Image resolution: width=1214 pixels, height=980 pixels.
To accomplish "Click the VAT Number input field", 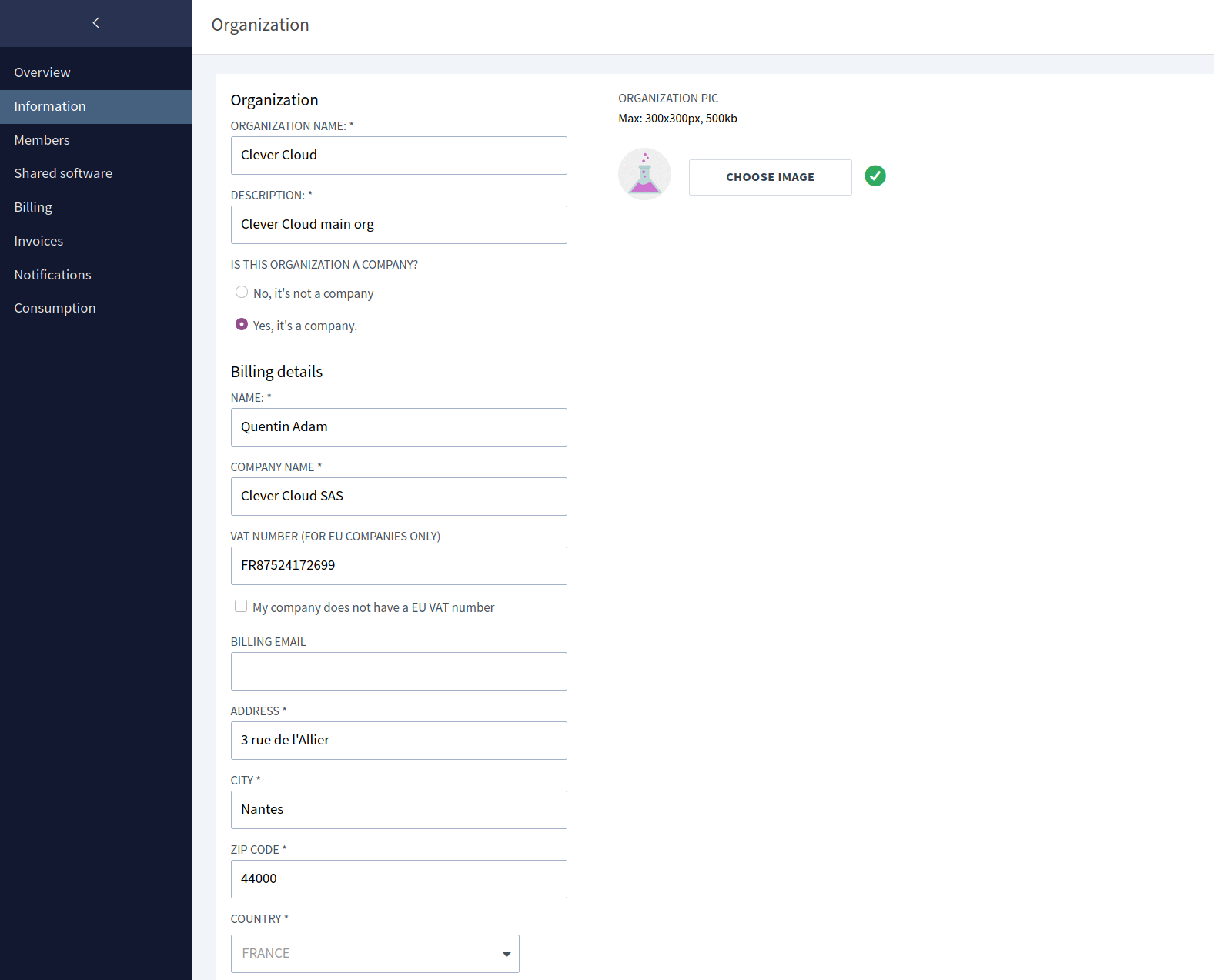I will click(x=399, y=566).
